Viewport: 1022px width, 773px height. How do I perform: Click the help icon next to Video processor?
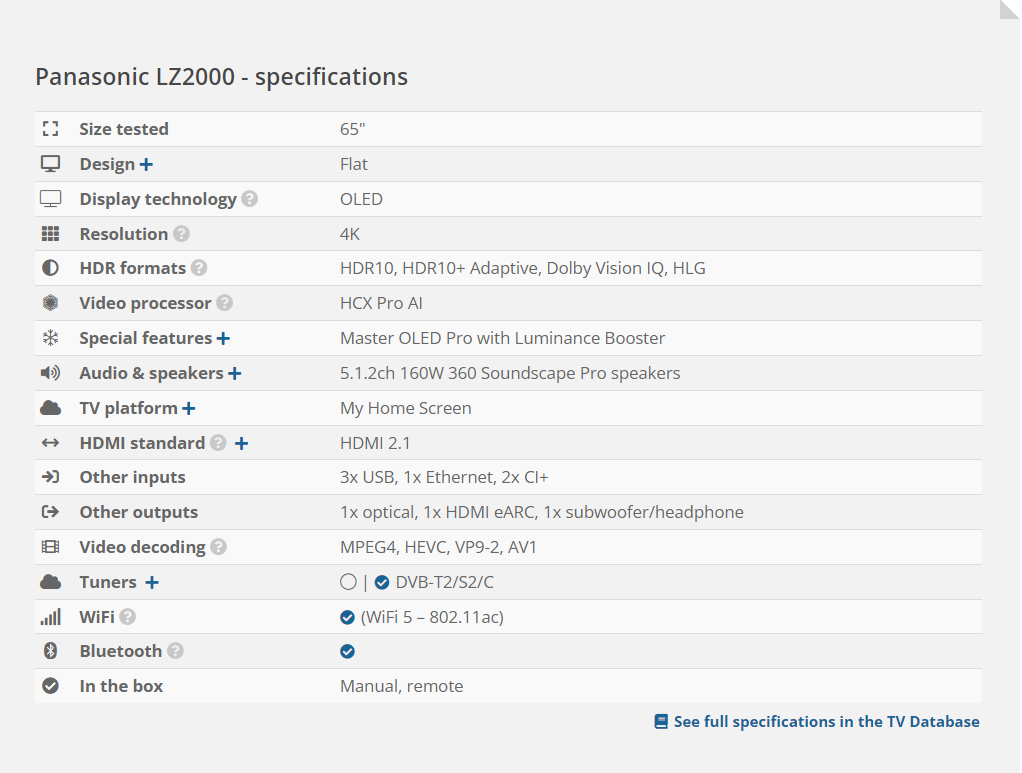pos(225,303)
